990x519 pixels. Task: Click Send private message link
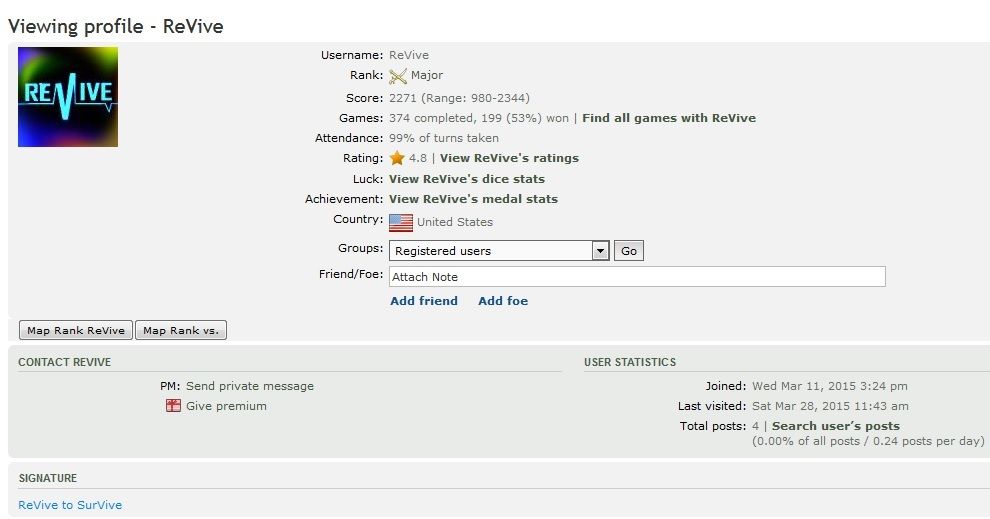click(x=250, y=386)
